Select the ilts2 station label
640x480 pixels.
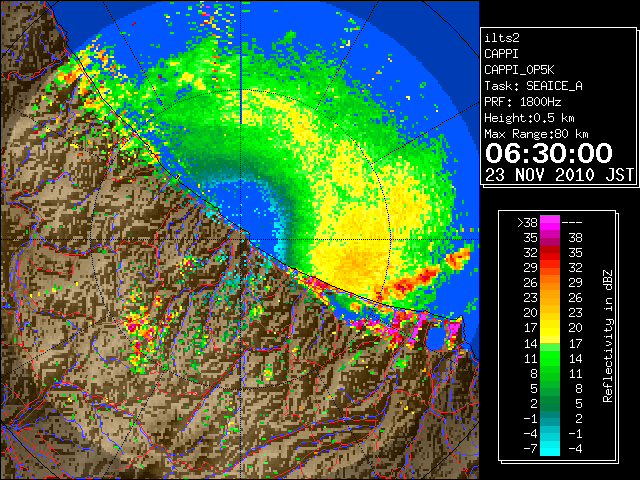pos(502,38)
